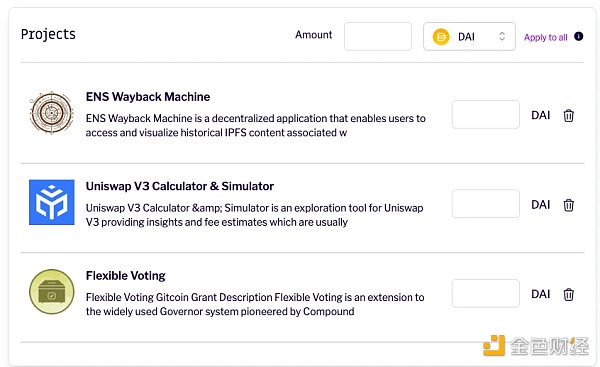Click the Projects heading
The height and width of the screenshot is (367, 600).
(x=48, y=34)
